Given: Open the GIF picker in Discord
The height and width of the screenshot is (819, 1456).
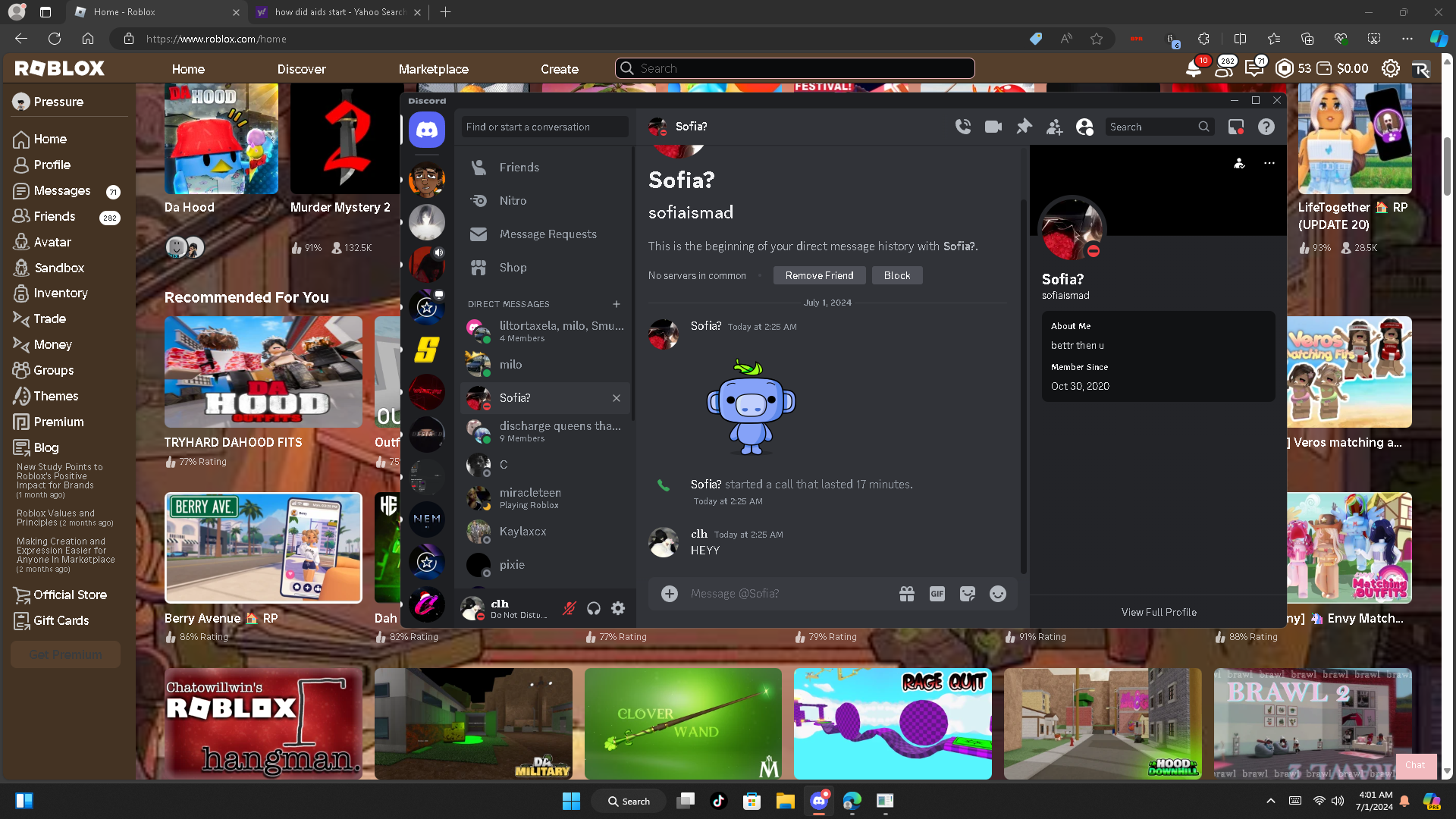Looking at the screenshot, I should [x=937, y=594].
